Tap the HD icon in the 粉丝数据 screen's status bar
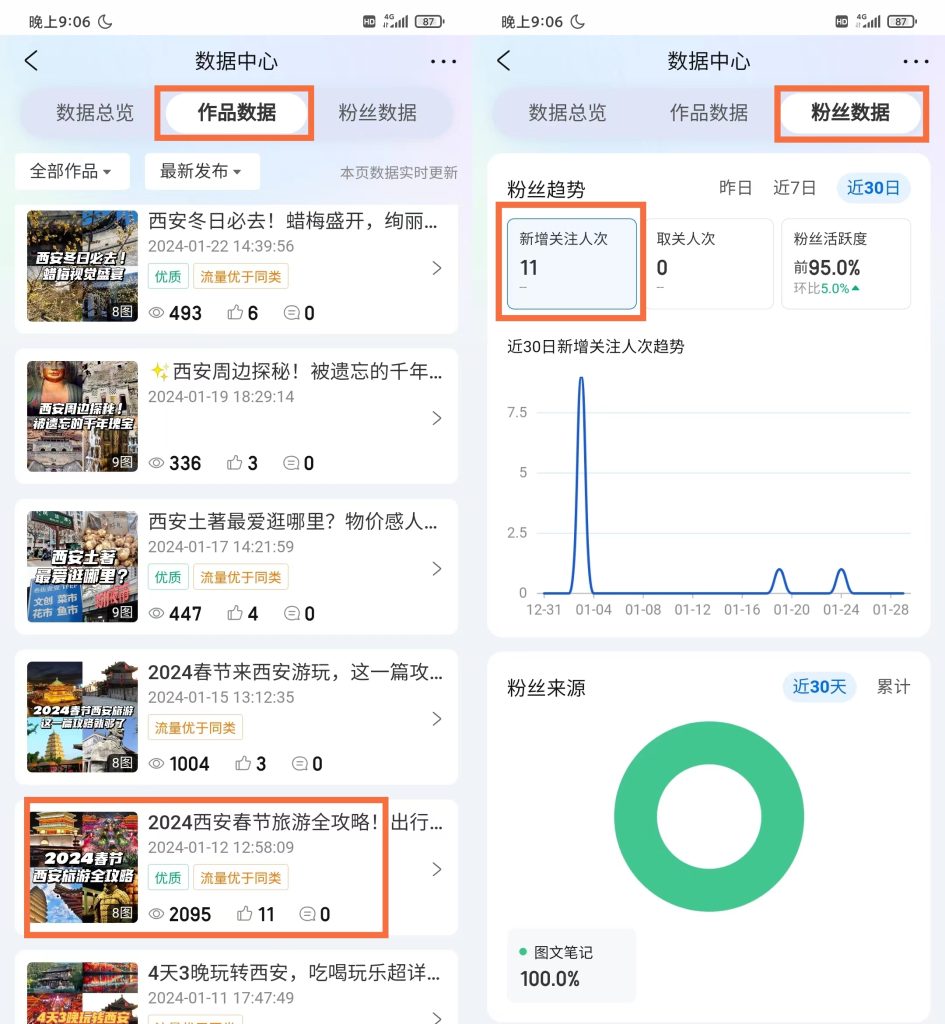 [842, 22]
